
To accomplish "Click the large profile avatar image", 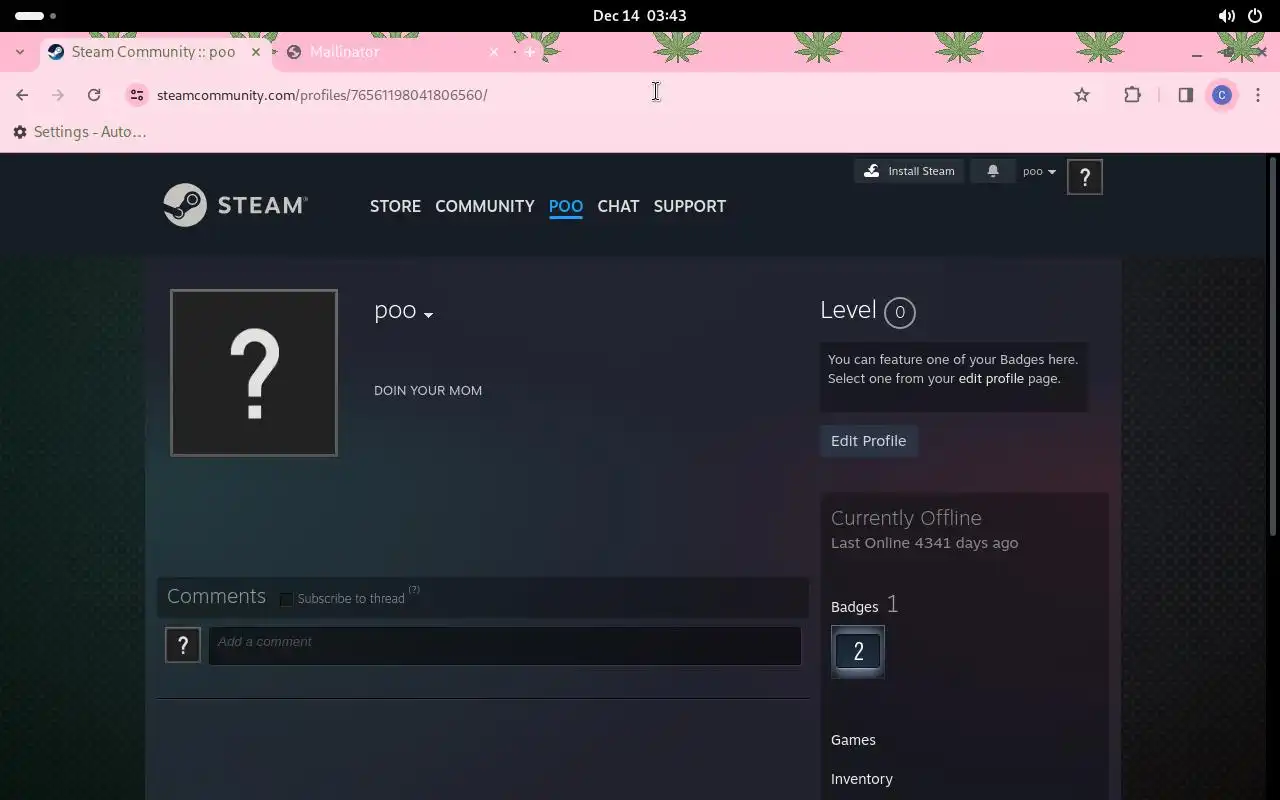I will (254, 373).
